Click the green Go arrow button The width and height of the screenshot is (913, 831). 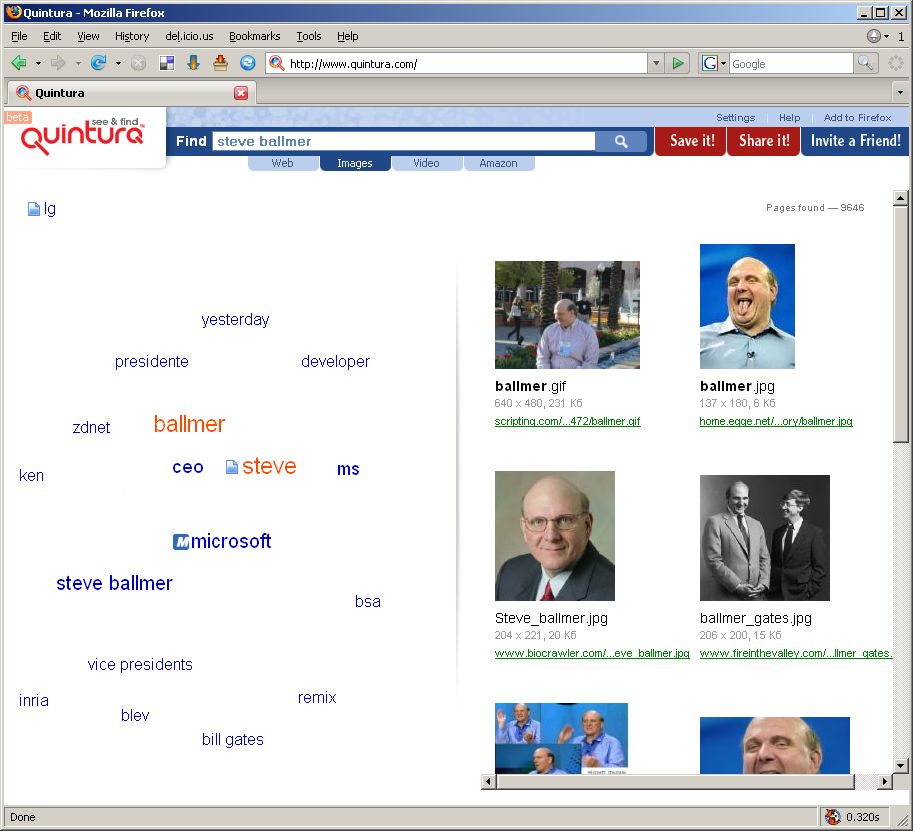pyautogui.click(x=678, y=63)
